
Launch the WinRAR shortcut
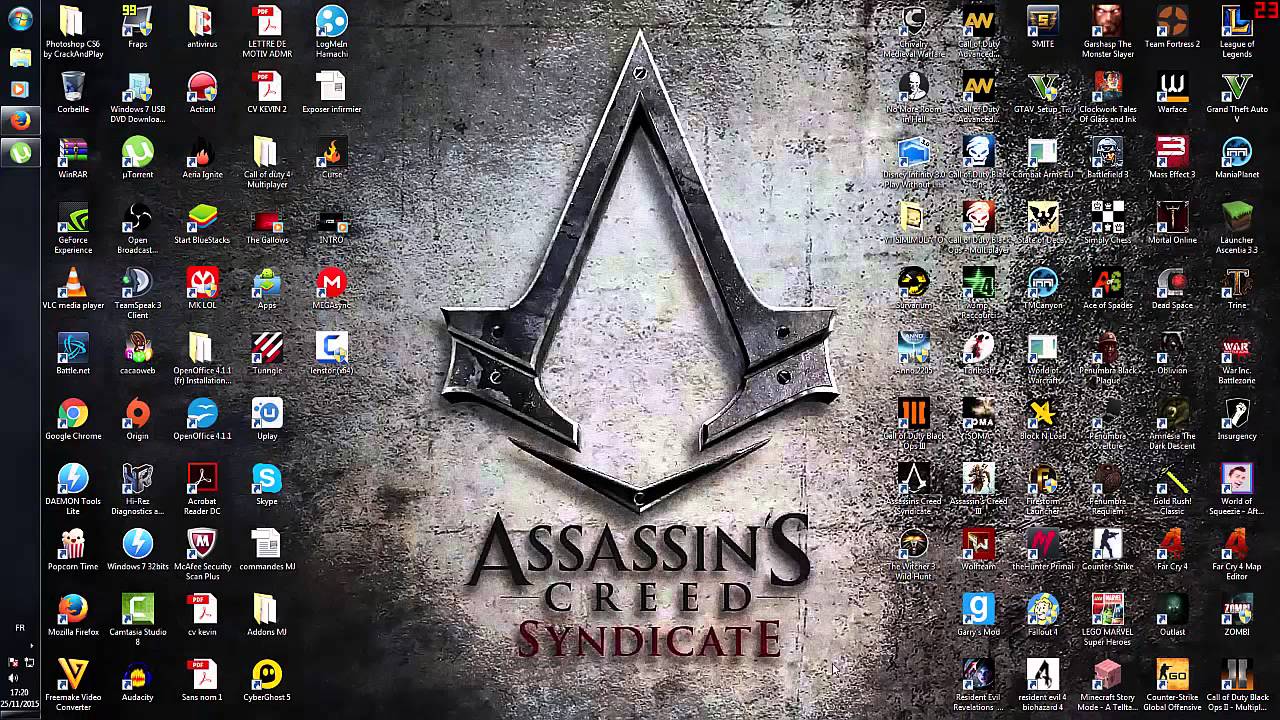coord(73,158)
